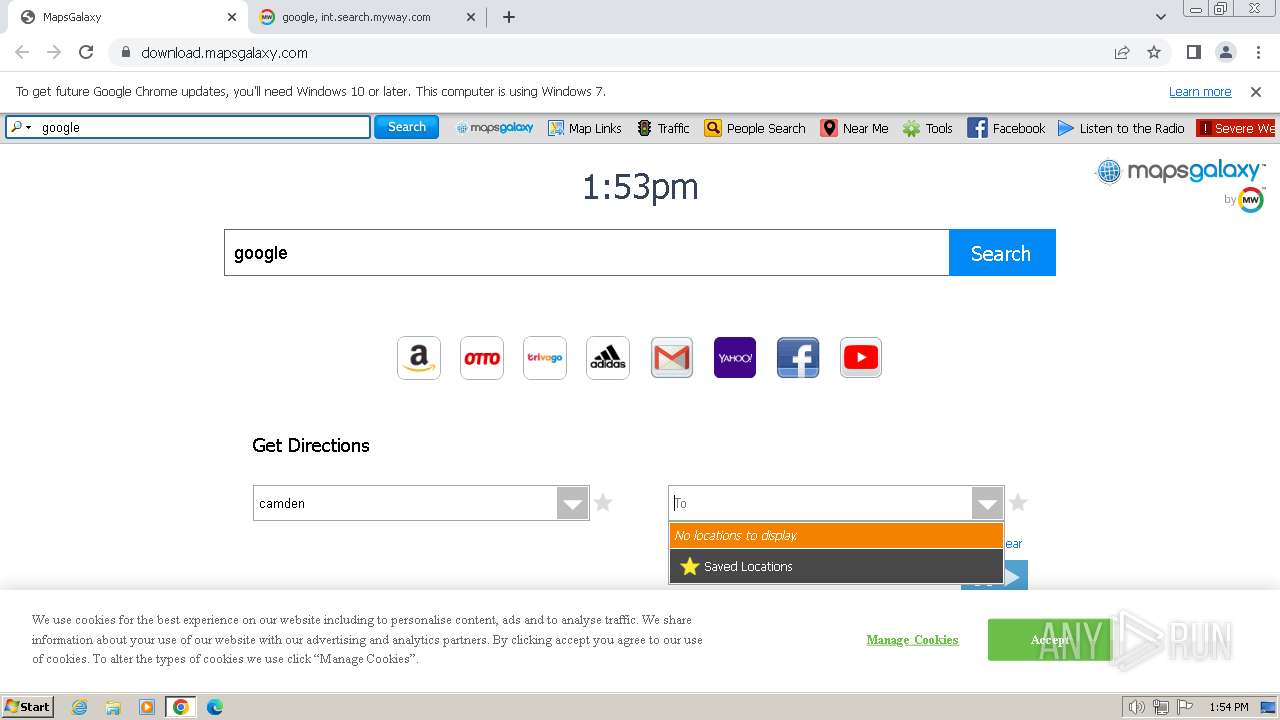Open the toolbar search type dropdown
Image resolution: width=1280 pixels, height=720 pixels.
20,127
